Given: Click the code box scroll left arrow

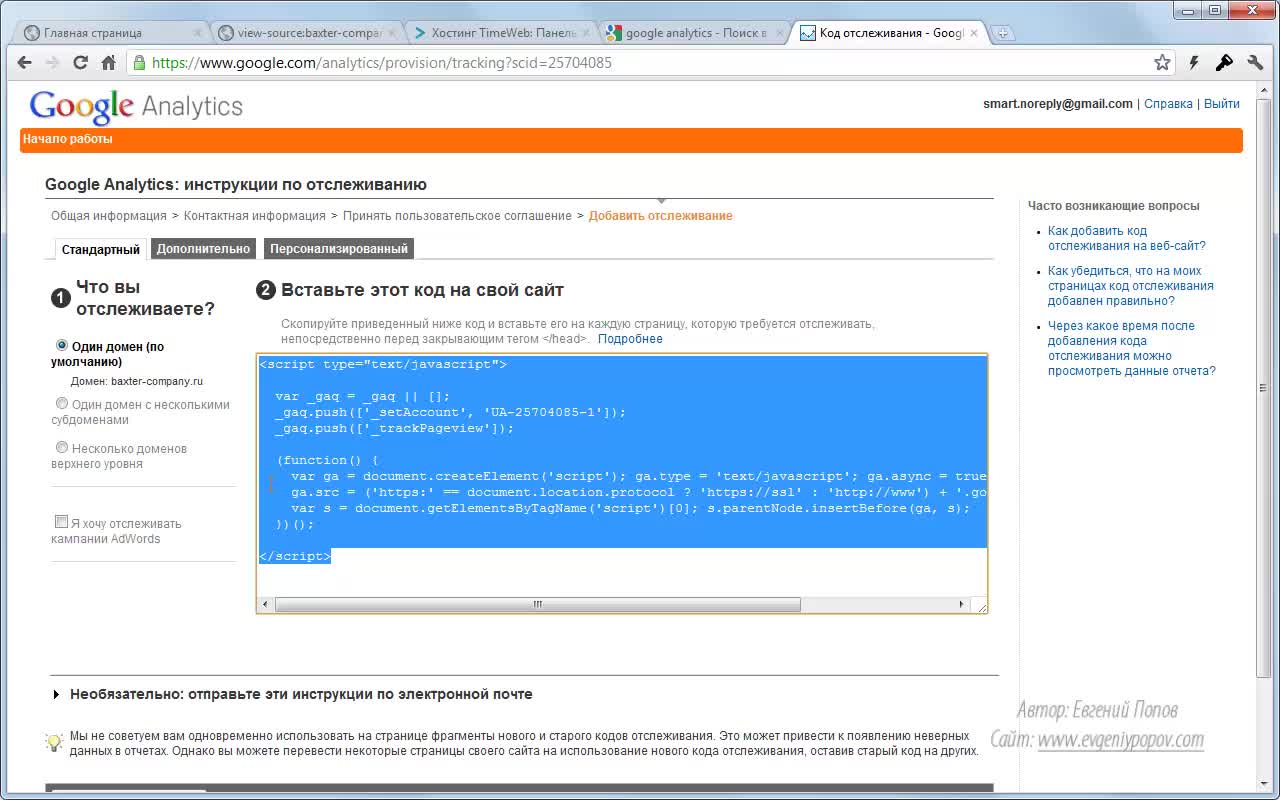Looking at the screenshot, I should pyautogui.click(x=266, y=605).
